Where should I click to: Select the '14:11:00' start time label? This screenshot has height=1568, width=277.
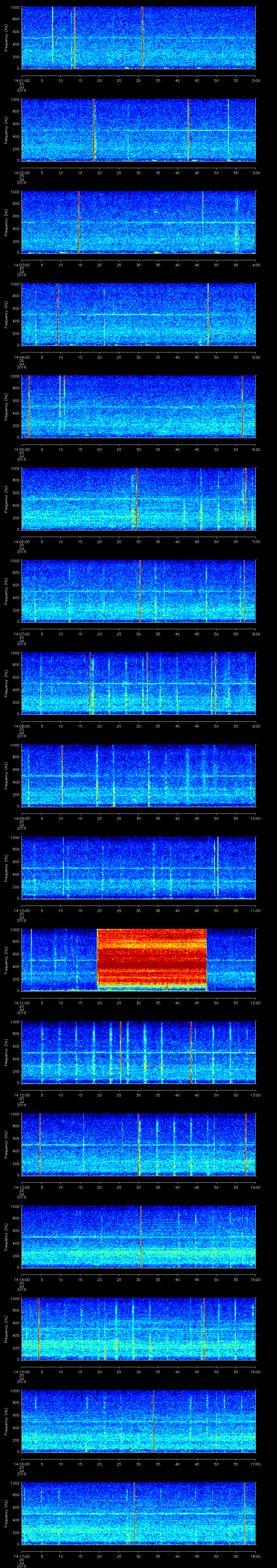pos(21,1003)
